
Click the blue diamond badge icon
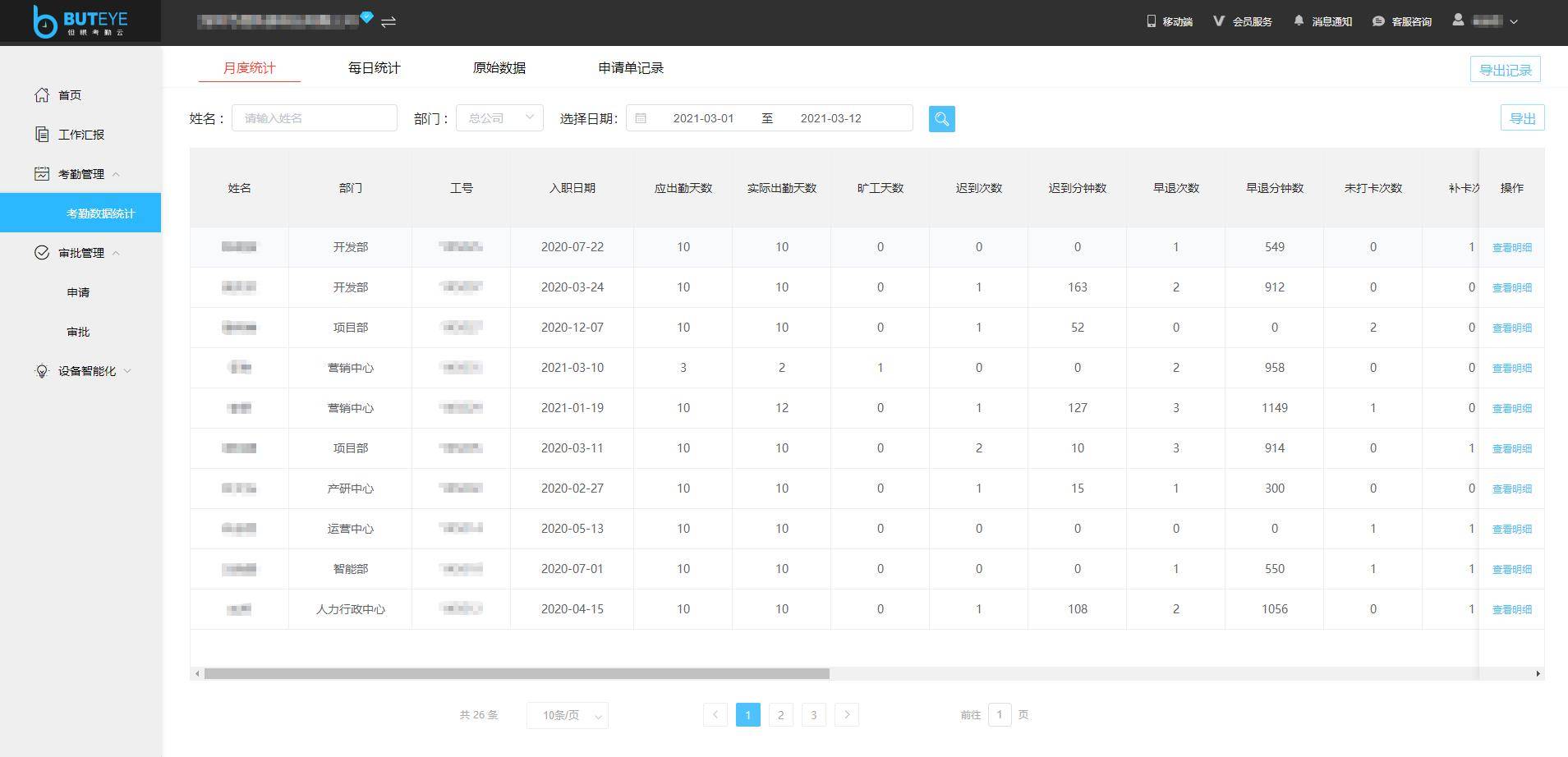click(366, 16)
